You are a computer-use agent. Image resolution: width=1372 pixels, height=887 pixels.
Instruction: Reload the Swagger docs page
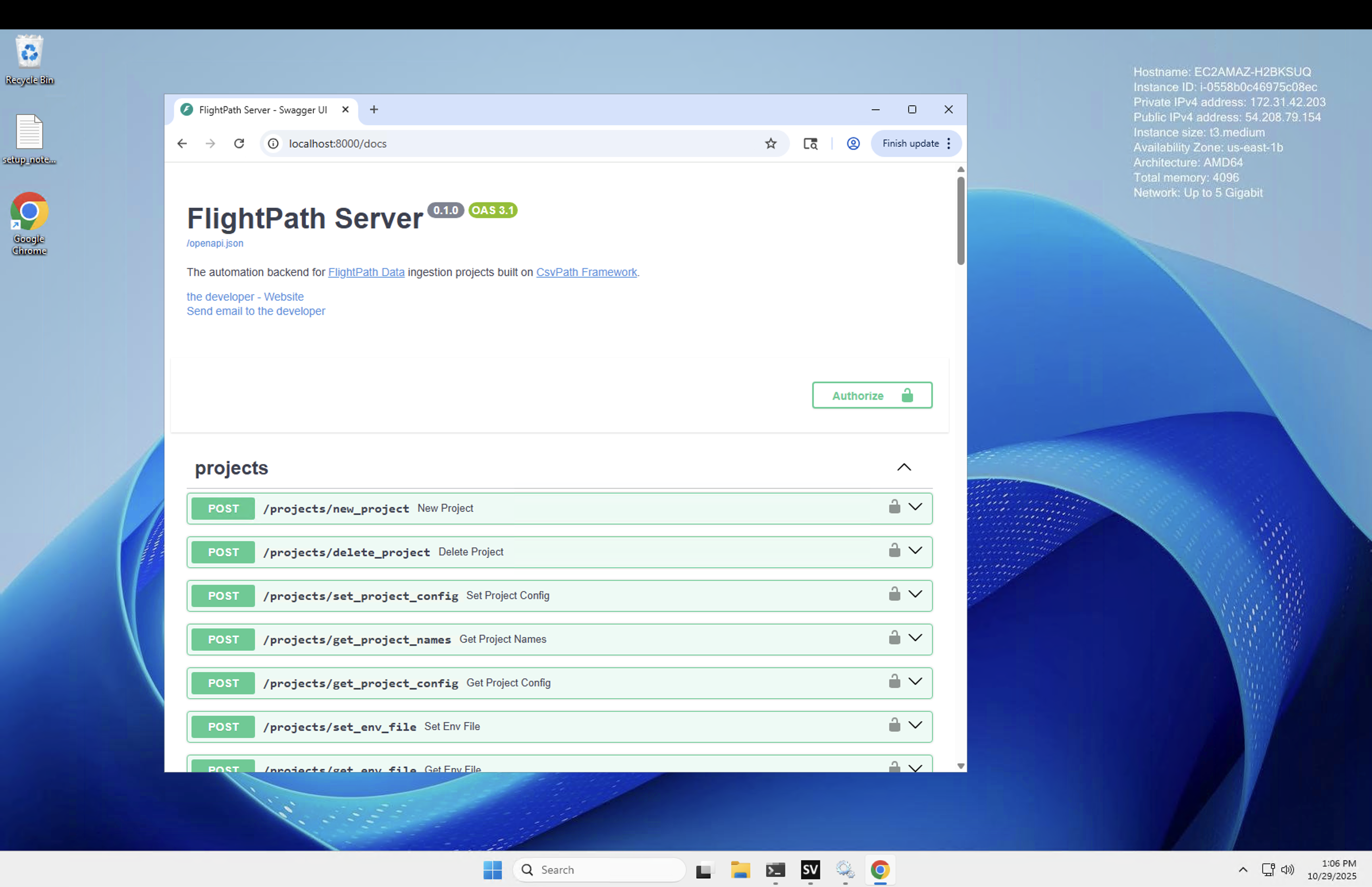coord(239,143)
